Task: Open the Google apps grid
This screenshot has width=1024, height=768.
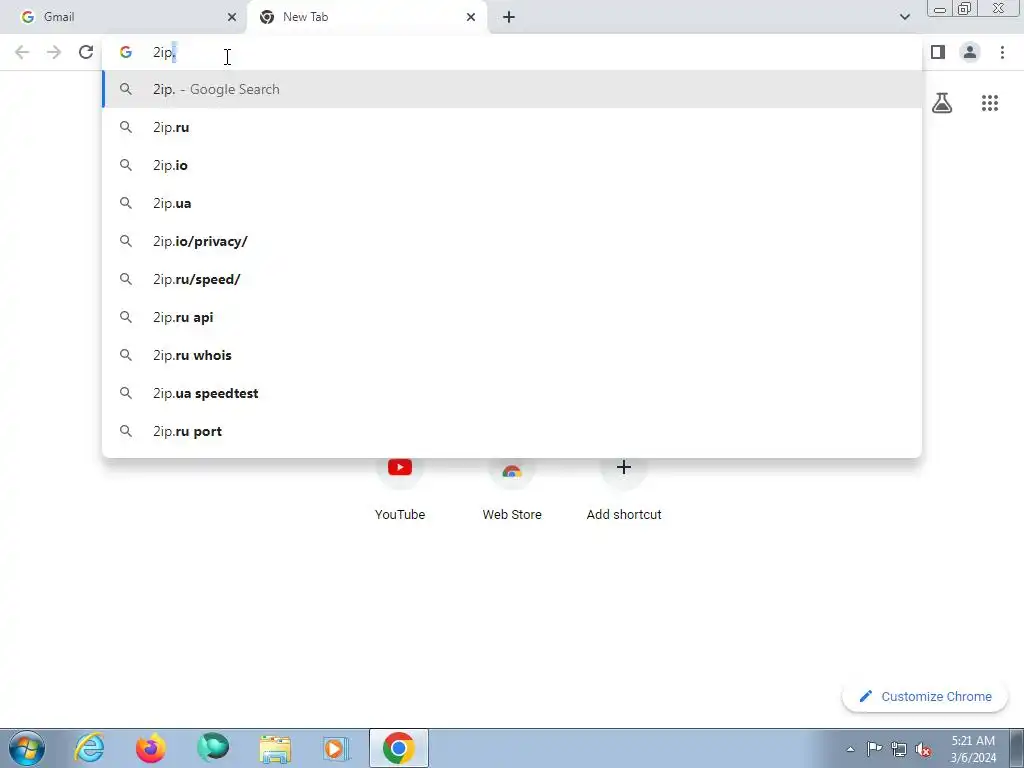Action: point(990,103)
